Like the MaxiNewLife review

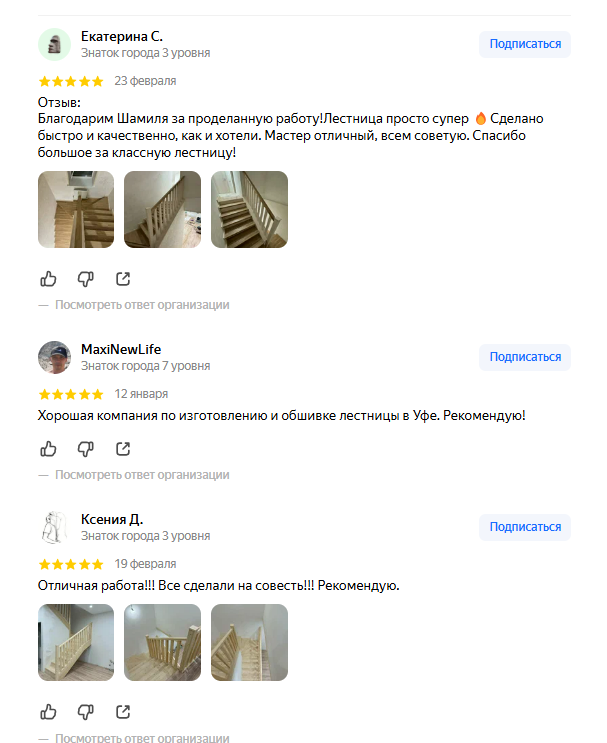(x=48, y=448)
